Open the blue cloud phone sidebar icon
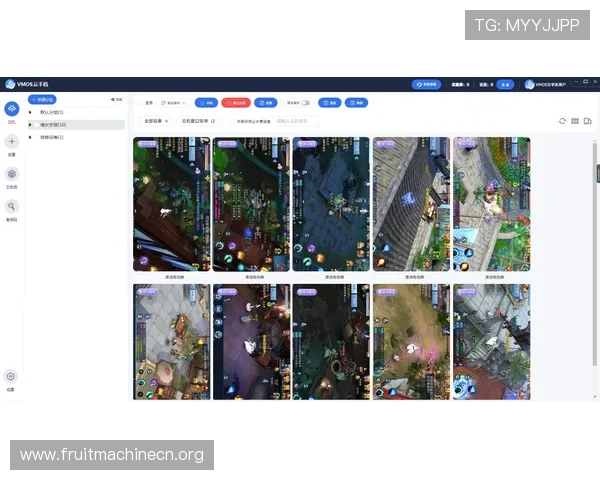The image size is (600, 480). 12,109
